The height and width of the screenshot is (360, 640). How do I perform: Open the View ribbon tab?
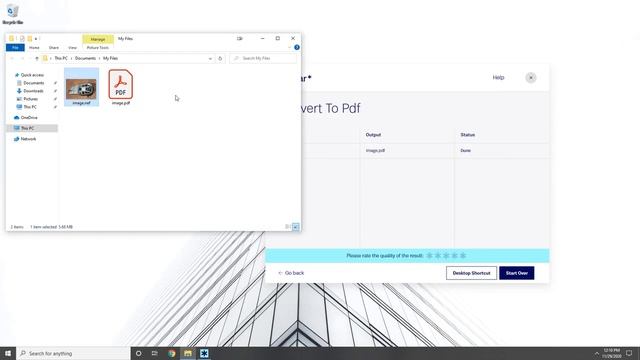click(x=72, y=48)
